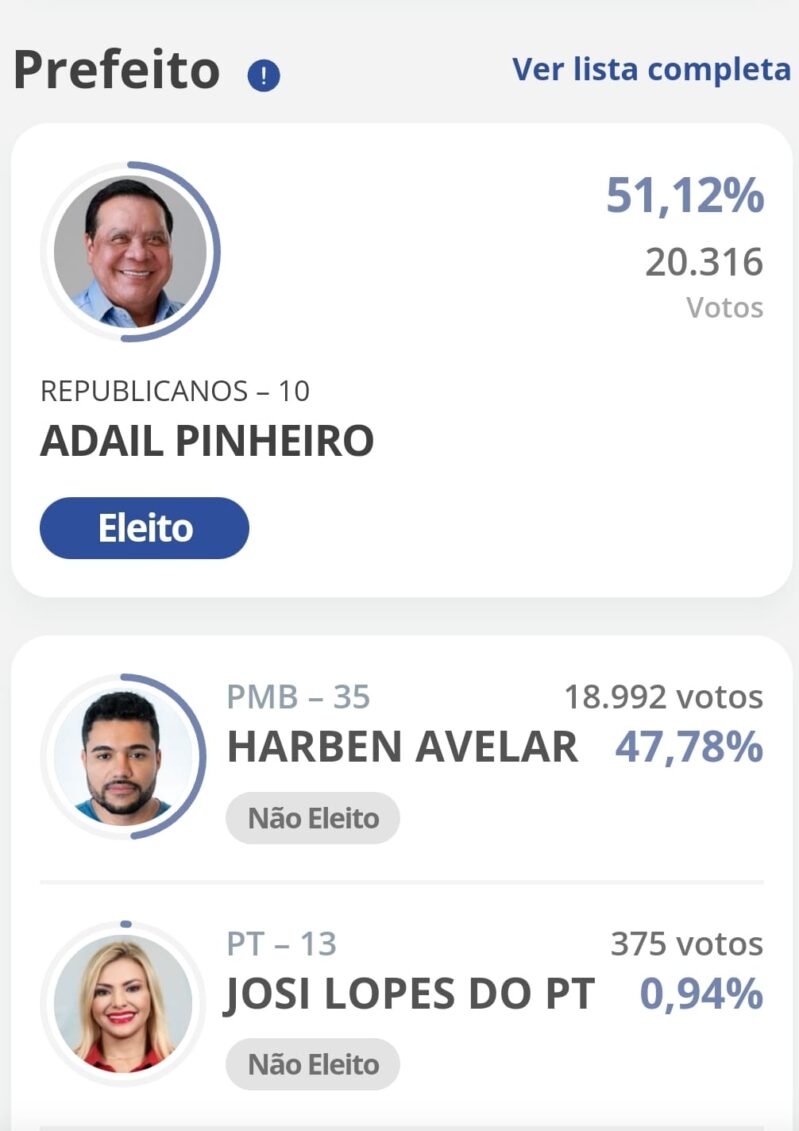The width and height of the screenshot is (799, 1131).
Task: Click Não Eleito badge under Josi Lopes
Action: click(313, 1064)
